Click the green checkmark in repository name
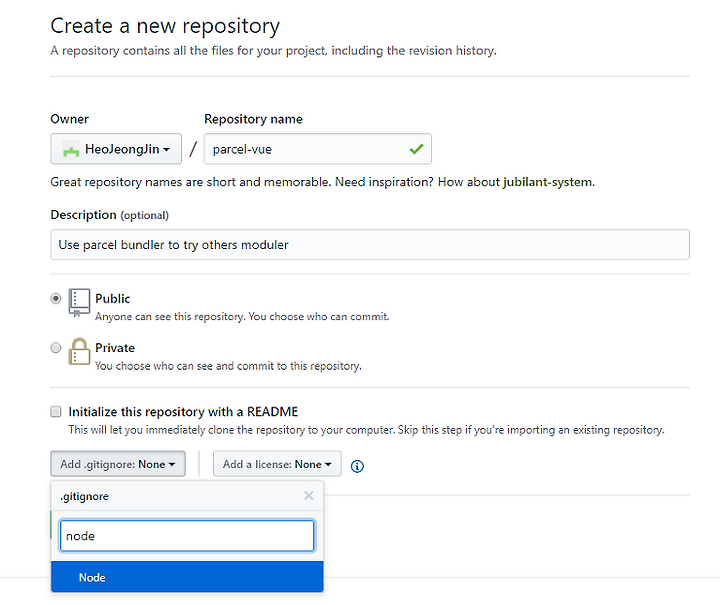720x605 pixels. pyautogui.click(x=416, y=149)
